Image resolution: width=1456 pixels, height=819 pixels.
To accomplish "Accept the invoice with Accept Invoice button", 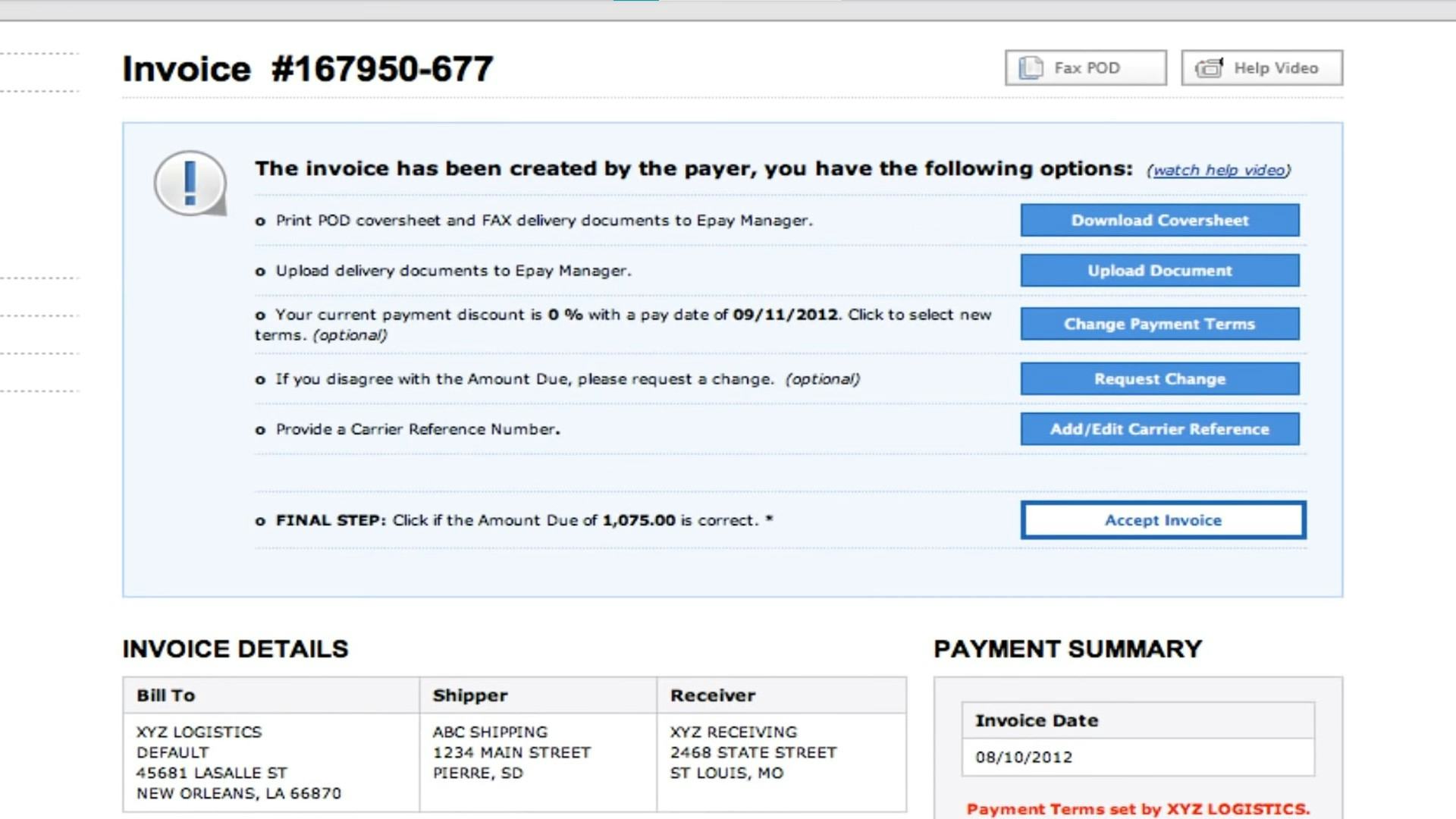I will tap(1163, 520).
